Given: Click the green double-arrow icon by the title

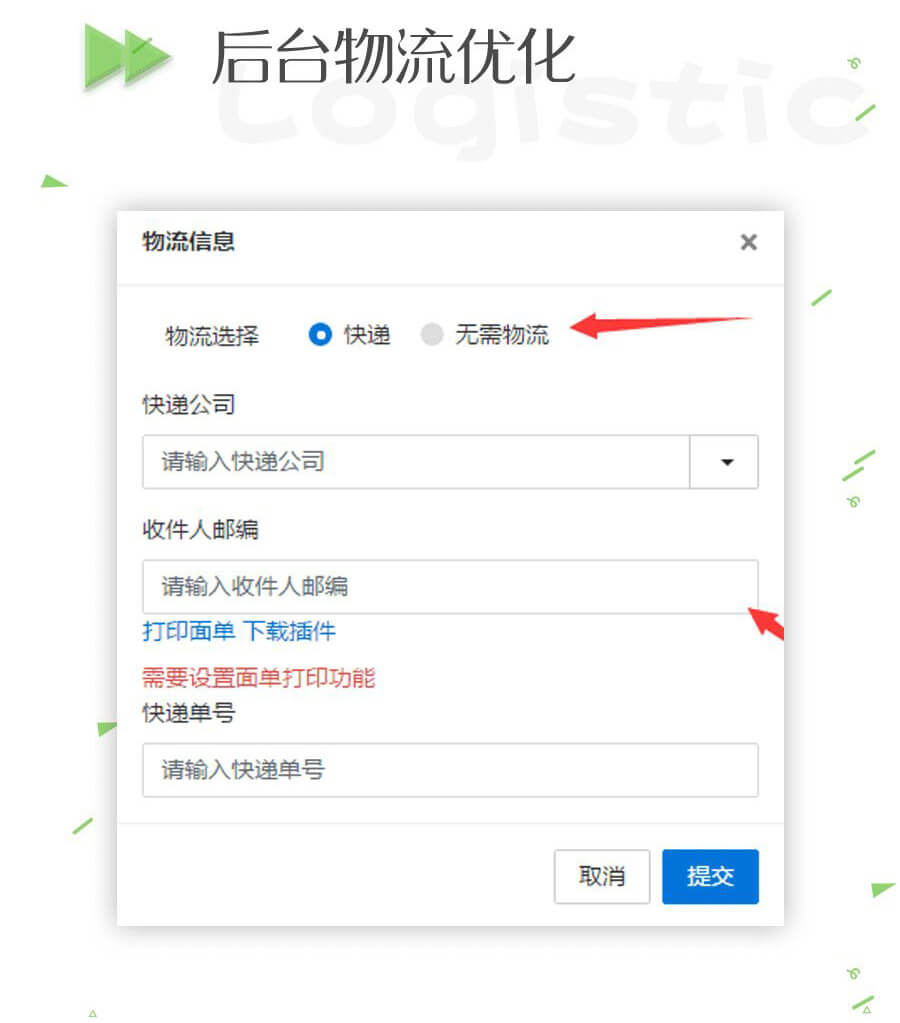Looking at the screenshot, I should coord(127,55).
